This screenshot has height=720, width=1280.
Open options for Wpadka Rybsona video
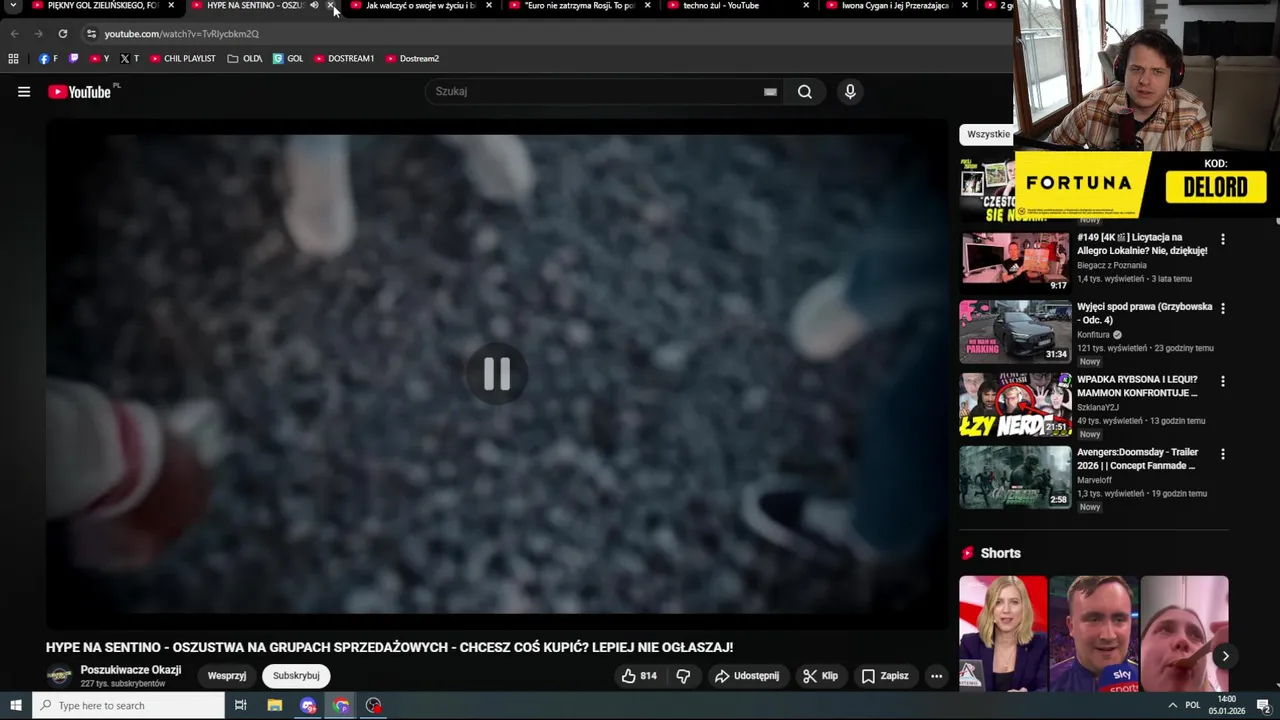click(x=1222, y=381)
